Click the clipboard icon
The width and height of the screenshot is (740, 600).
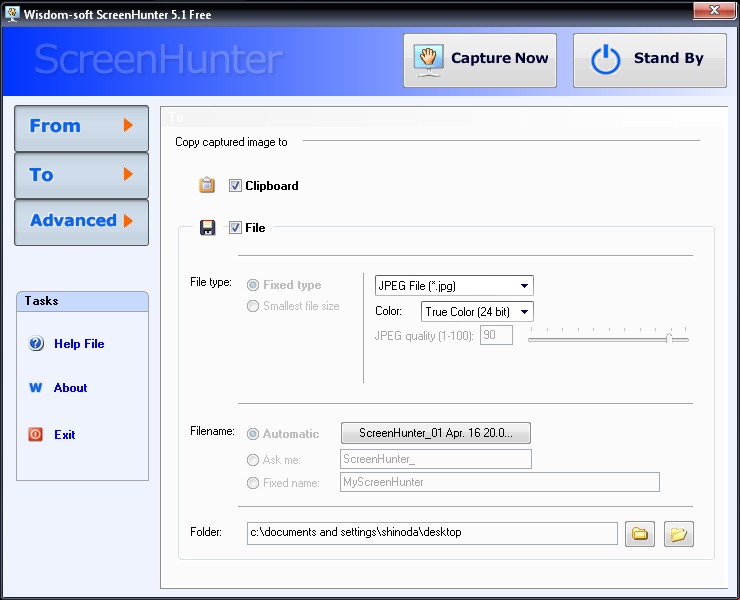207,185
